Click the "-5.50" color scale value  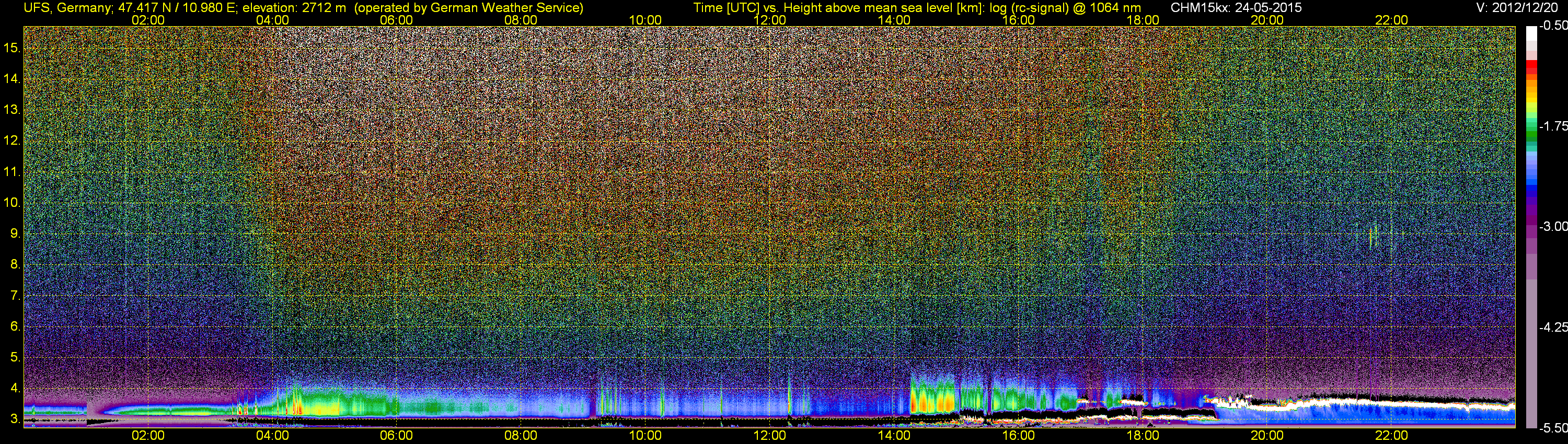[1553, 428]
